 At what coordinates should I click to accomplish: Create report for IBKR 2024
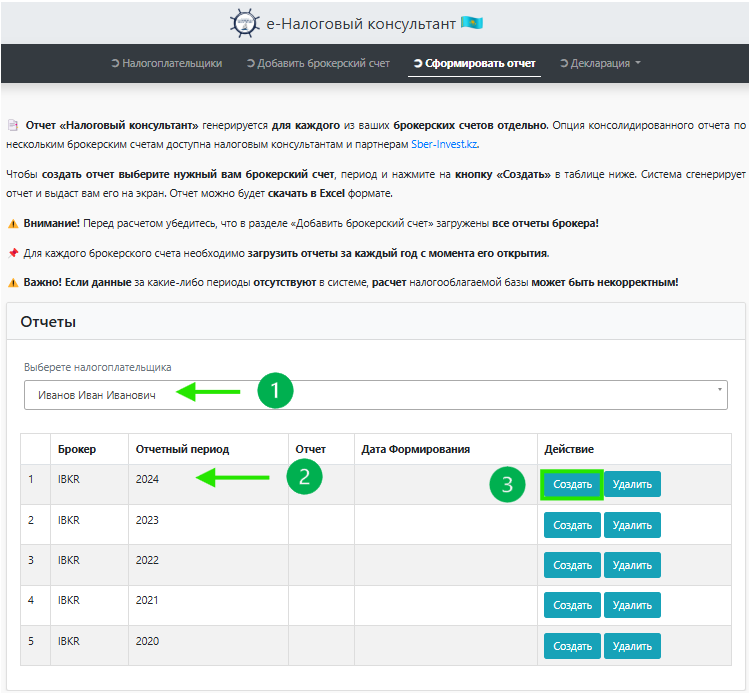[x=572, y=484]
